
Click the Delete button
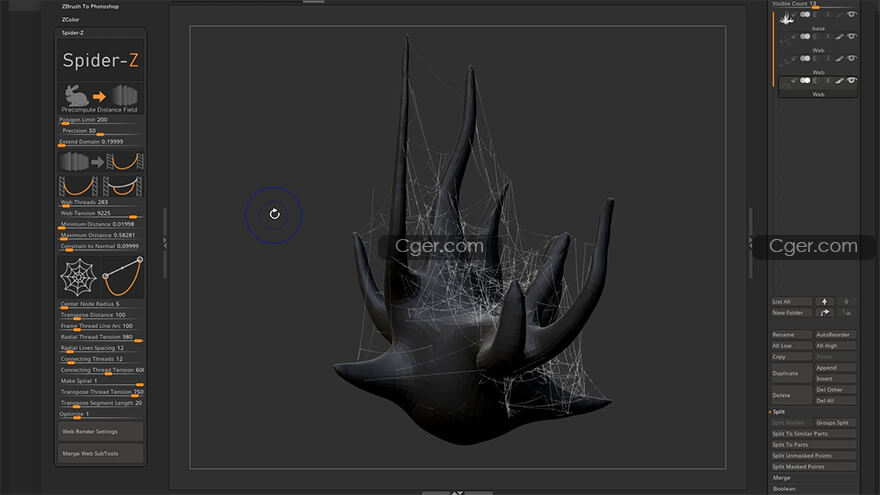[791, 395]
